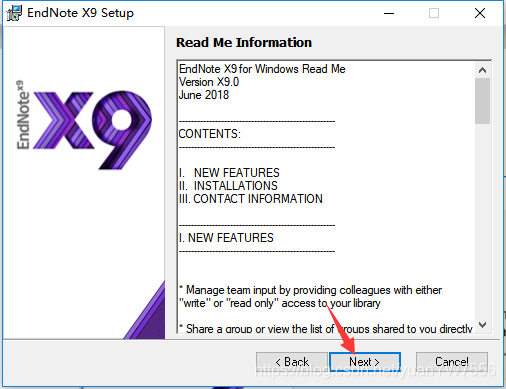Click the 'CONTENTS:' line
The width and height of the screenshot is (506, 389).
(x=210, y=134)
